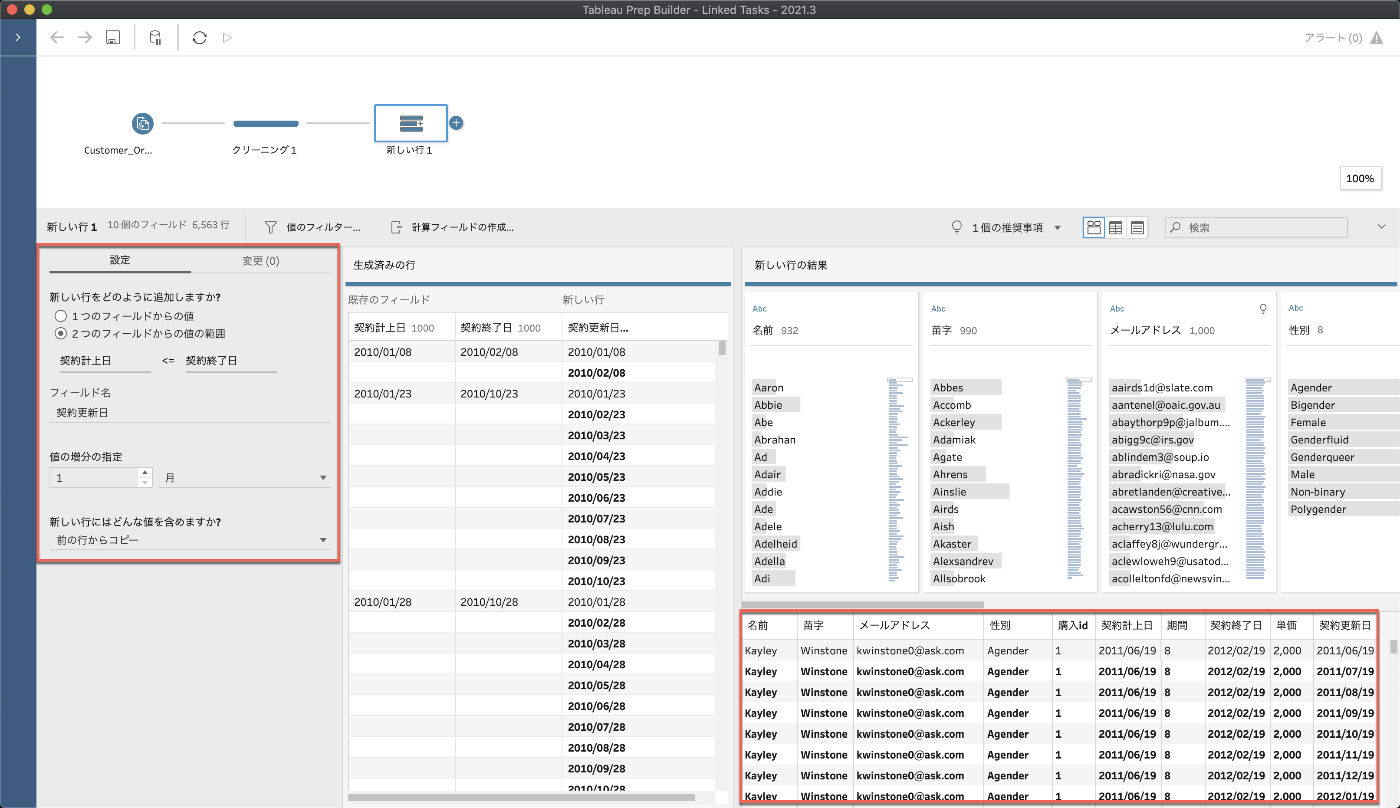The image size is (1400, 808).
Task: Select Ackerley in 苗字 card
Action: [954, 422]
